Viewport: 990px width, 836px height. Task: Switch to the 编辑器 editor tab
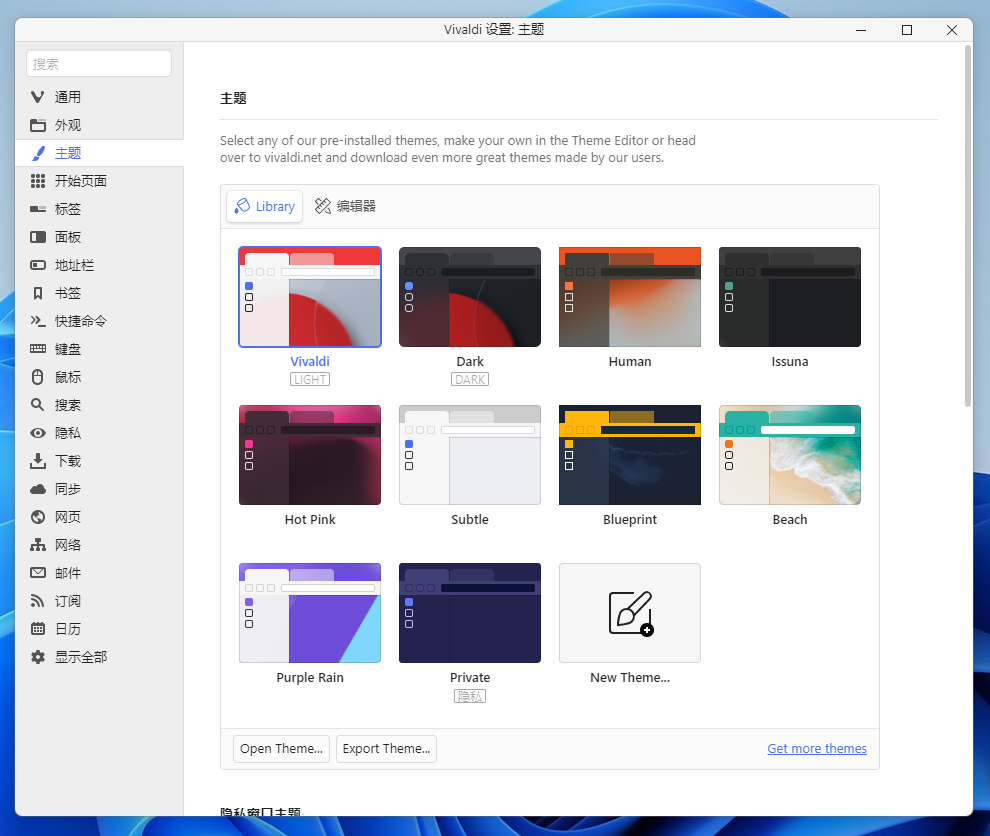pyautogui.click(x=345, y=206)
